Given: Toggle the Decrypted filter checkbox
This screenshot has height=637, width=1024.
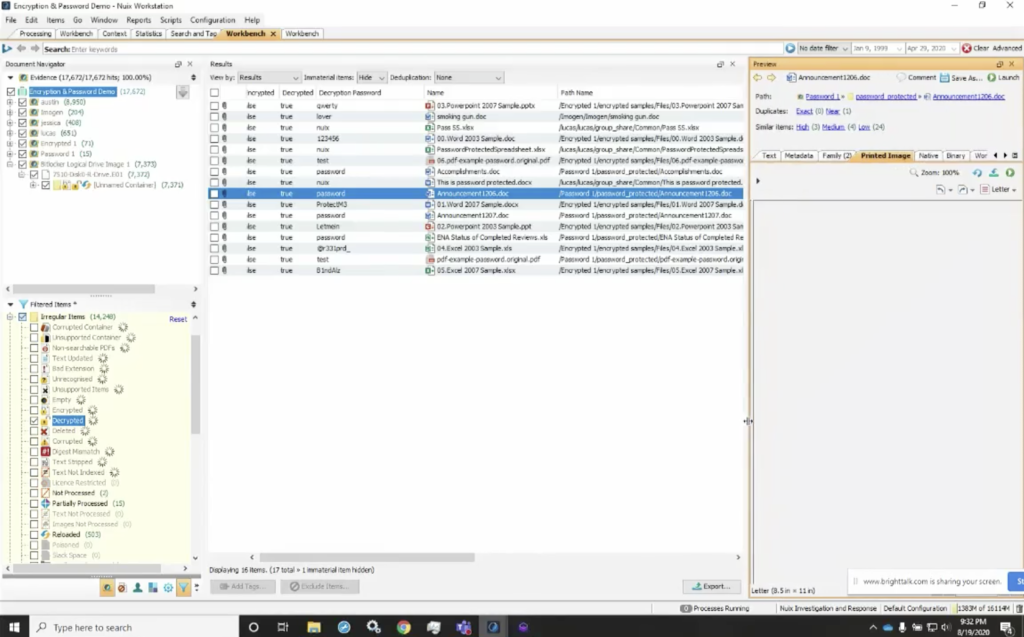Looking at the screenshot, I should tap(34, 421).
